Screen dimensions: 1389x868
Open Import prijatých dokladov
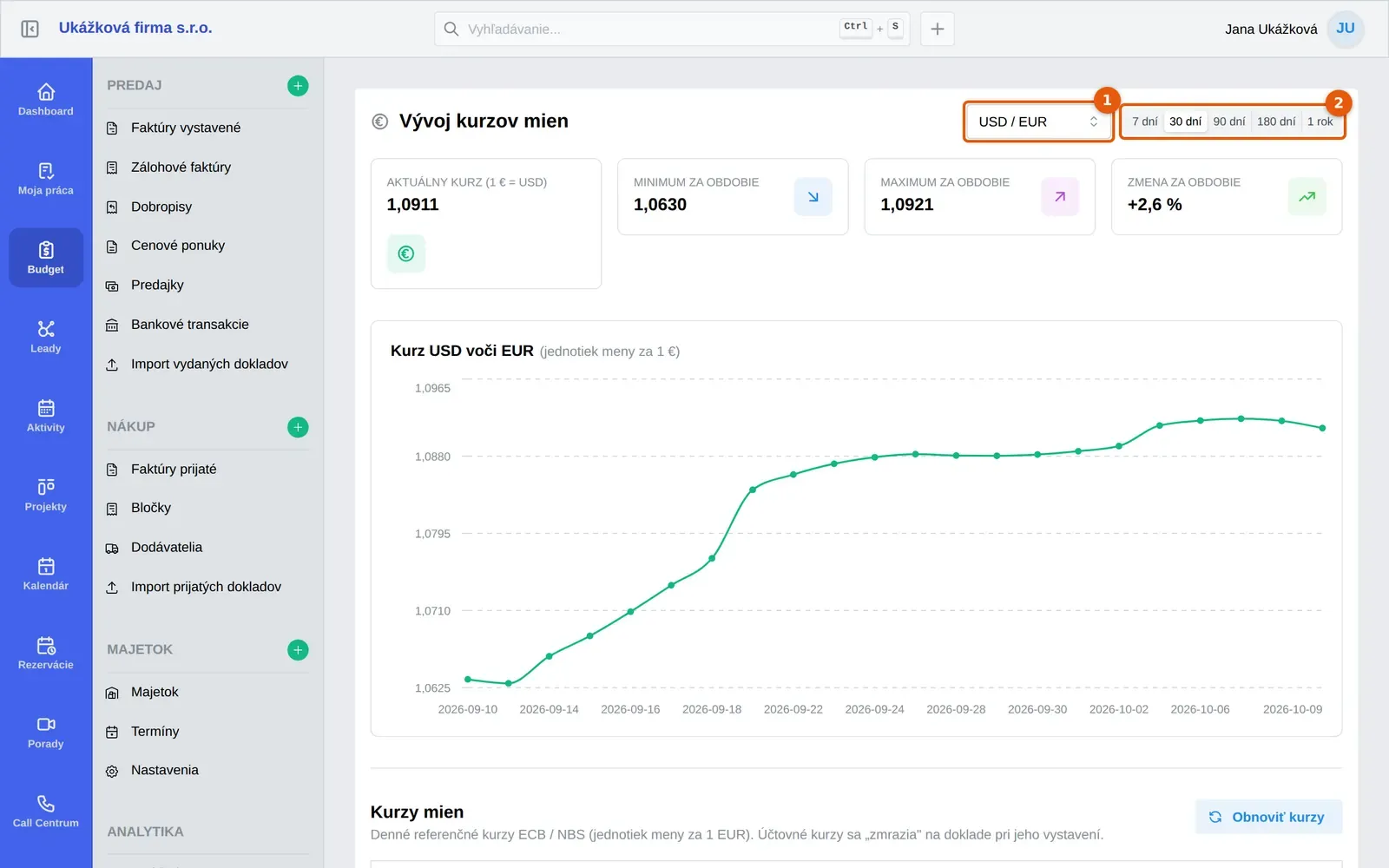point(207,587)
